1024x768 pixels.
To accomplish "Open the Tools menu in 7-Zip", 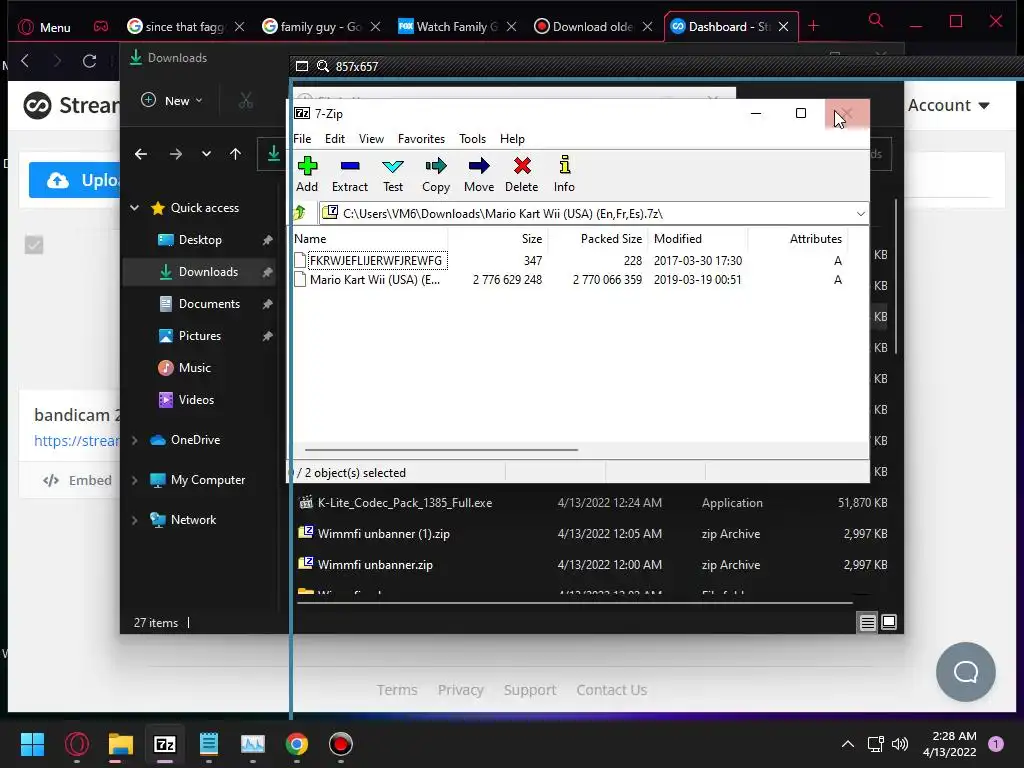I will [x=472, y=138].
